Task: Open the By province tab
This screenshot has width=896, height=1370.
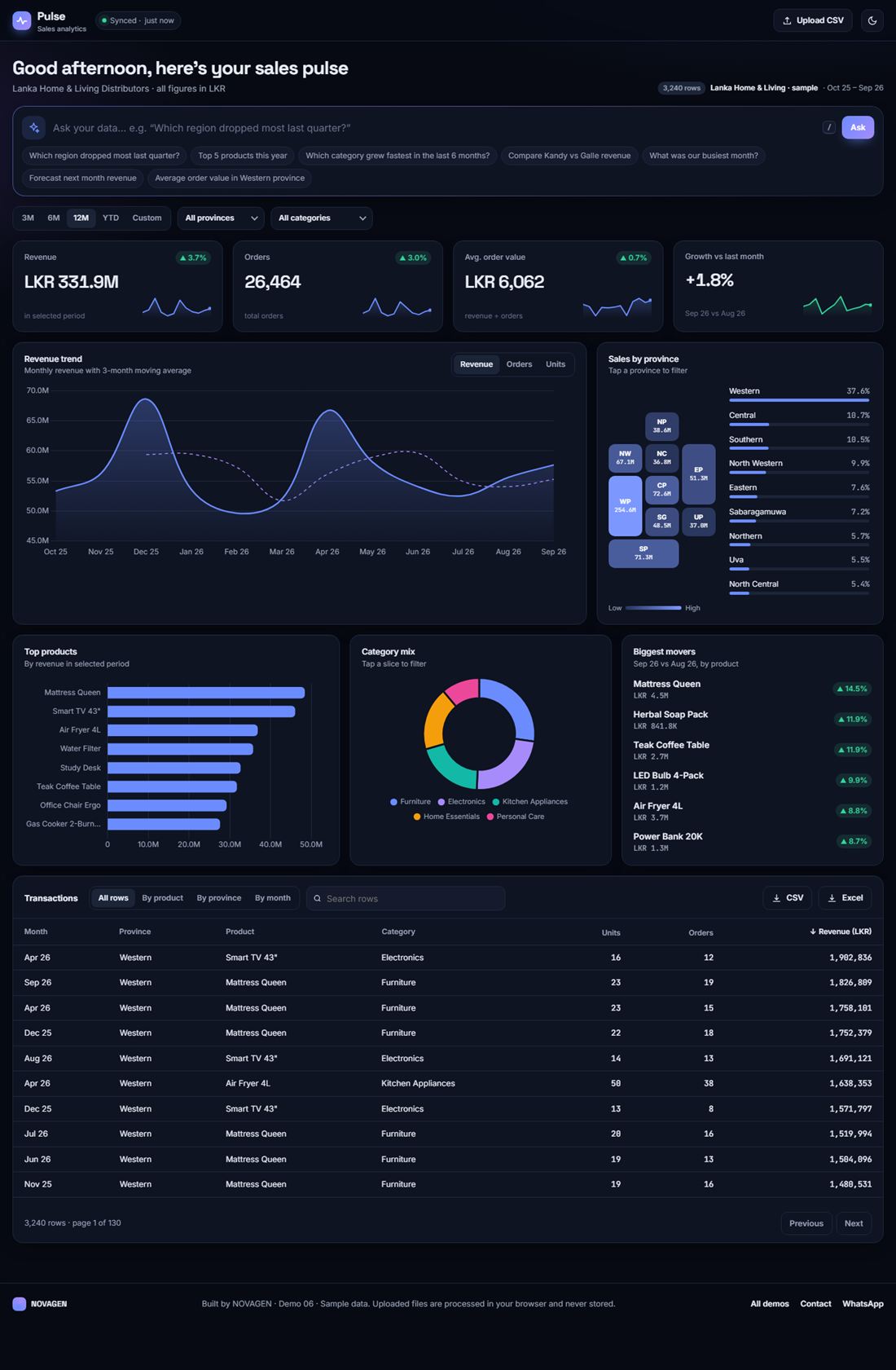Action: [219, 898]
